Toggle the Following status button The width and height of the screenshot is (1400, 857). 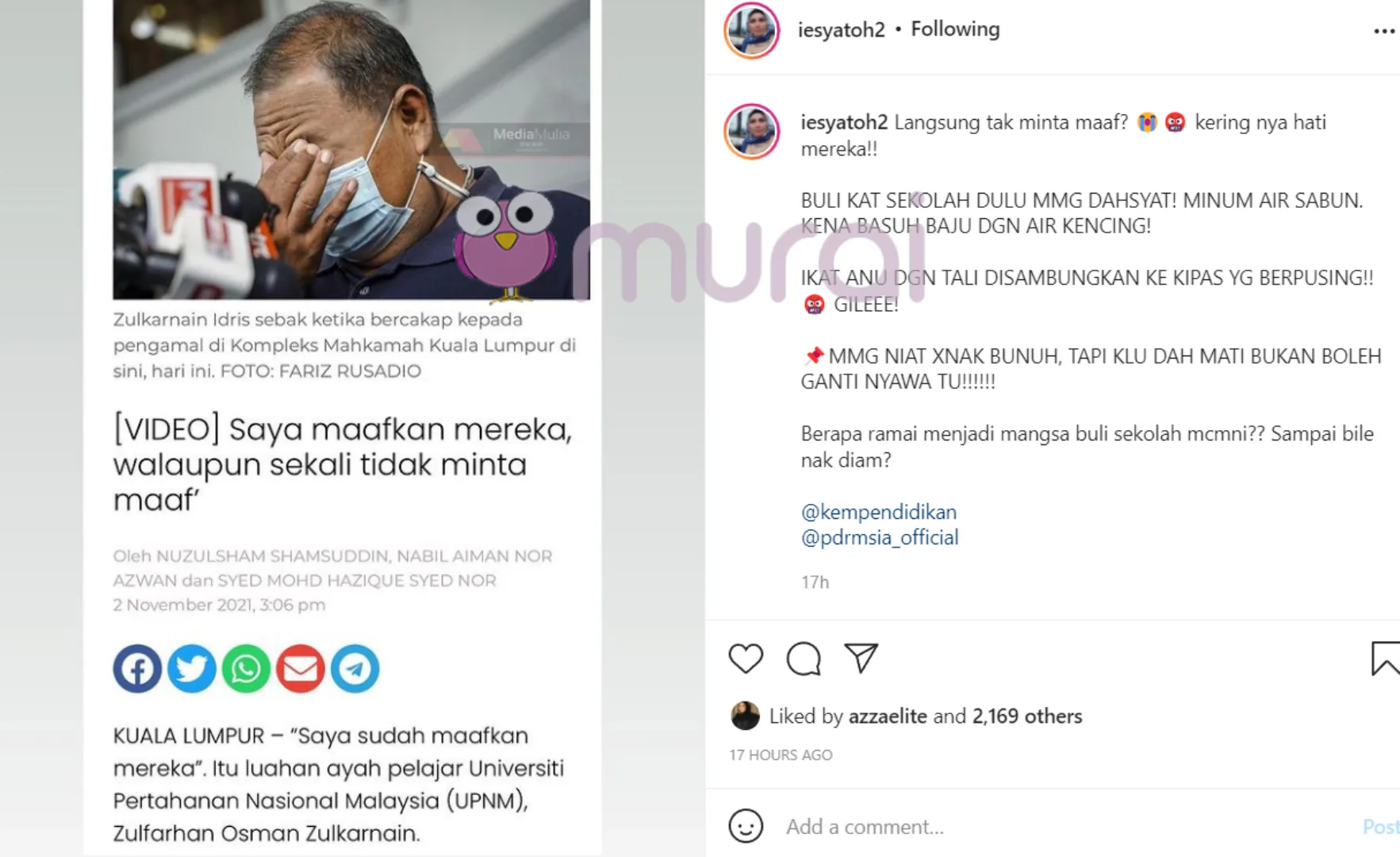(955, 29)
